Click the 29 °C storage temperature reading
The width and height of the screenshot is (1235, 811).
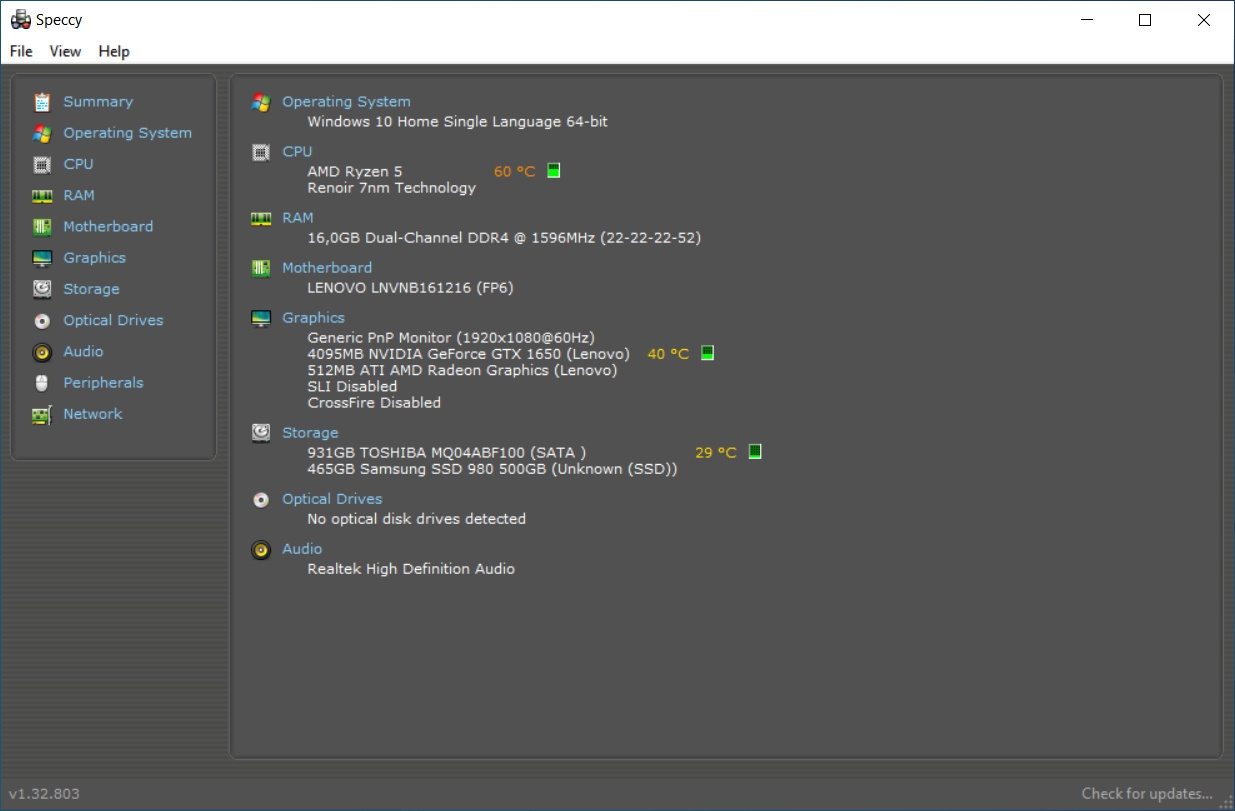715,453
